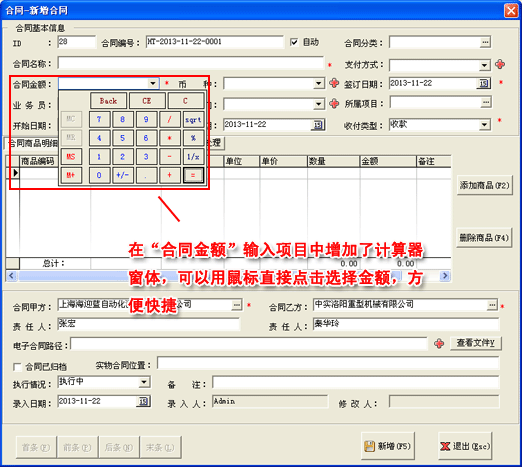The height and width of the screenshot is (467, 522).
Task: Click 新增(F5) save button
Action: (388, 446)
